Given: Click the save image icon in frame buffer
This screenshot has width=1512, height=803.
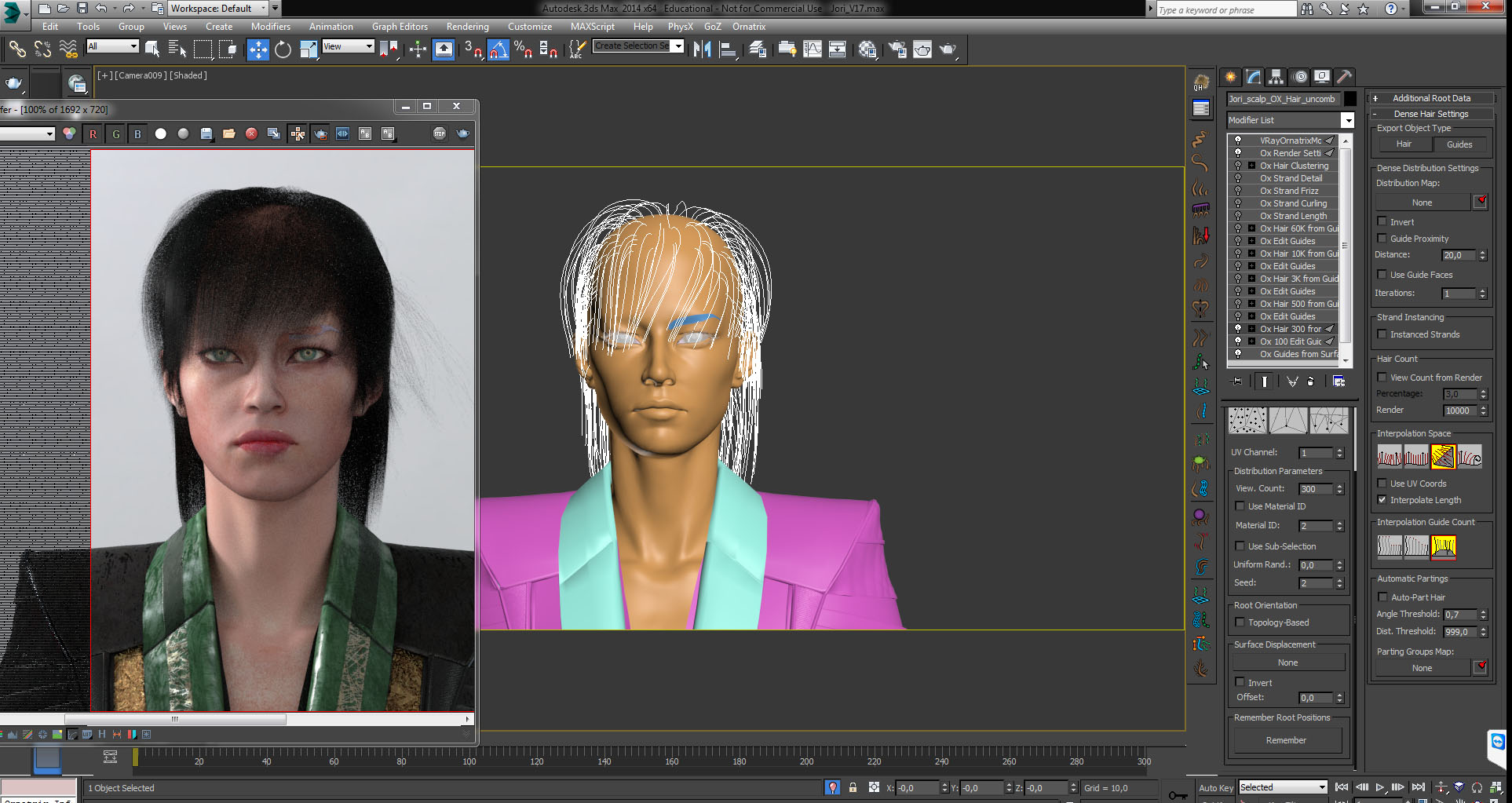Looking at the screenshot, I should coord(206,134).
